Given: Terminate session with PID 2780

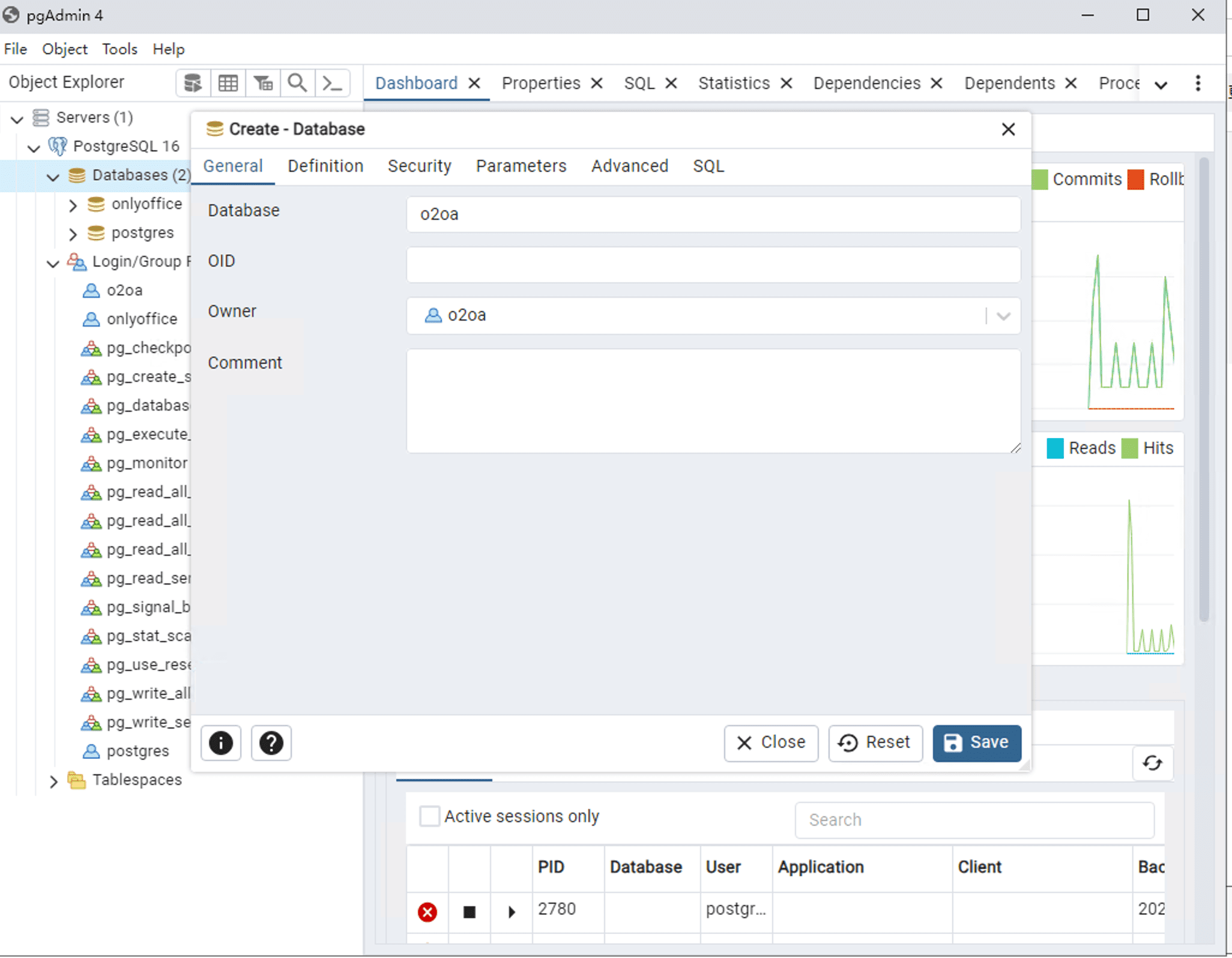Looking at the screenshot, I should click(x=427, y=912).
